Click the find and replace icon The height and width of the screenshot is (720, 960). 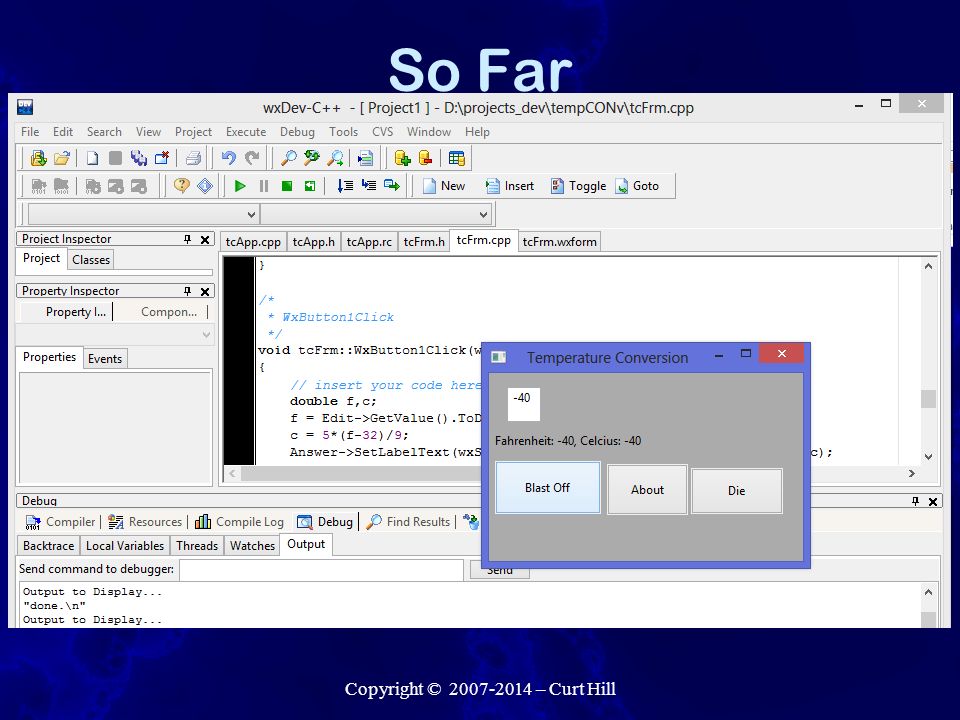point(312,159)
